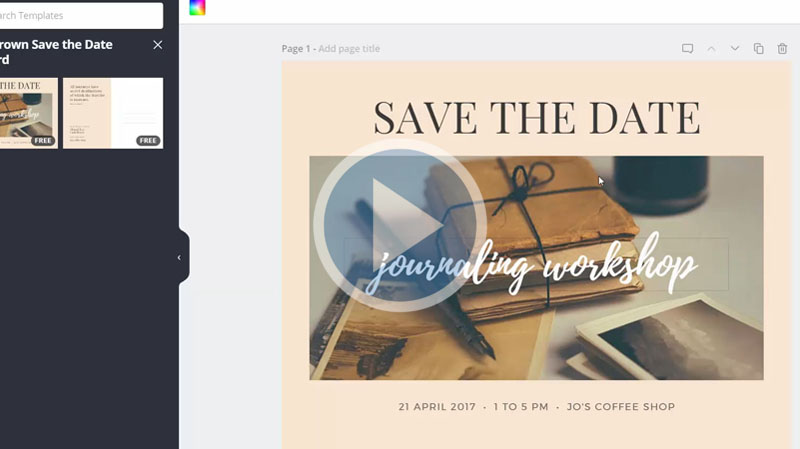
Task: Open the rainbow color picker swatch
Action: point(197,8)
